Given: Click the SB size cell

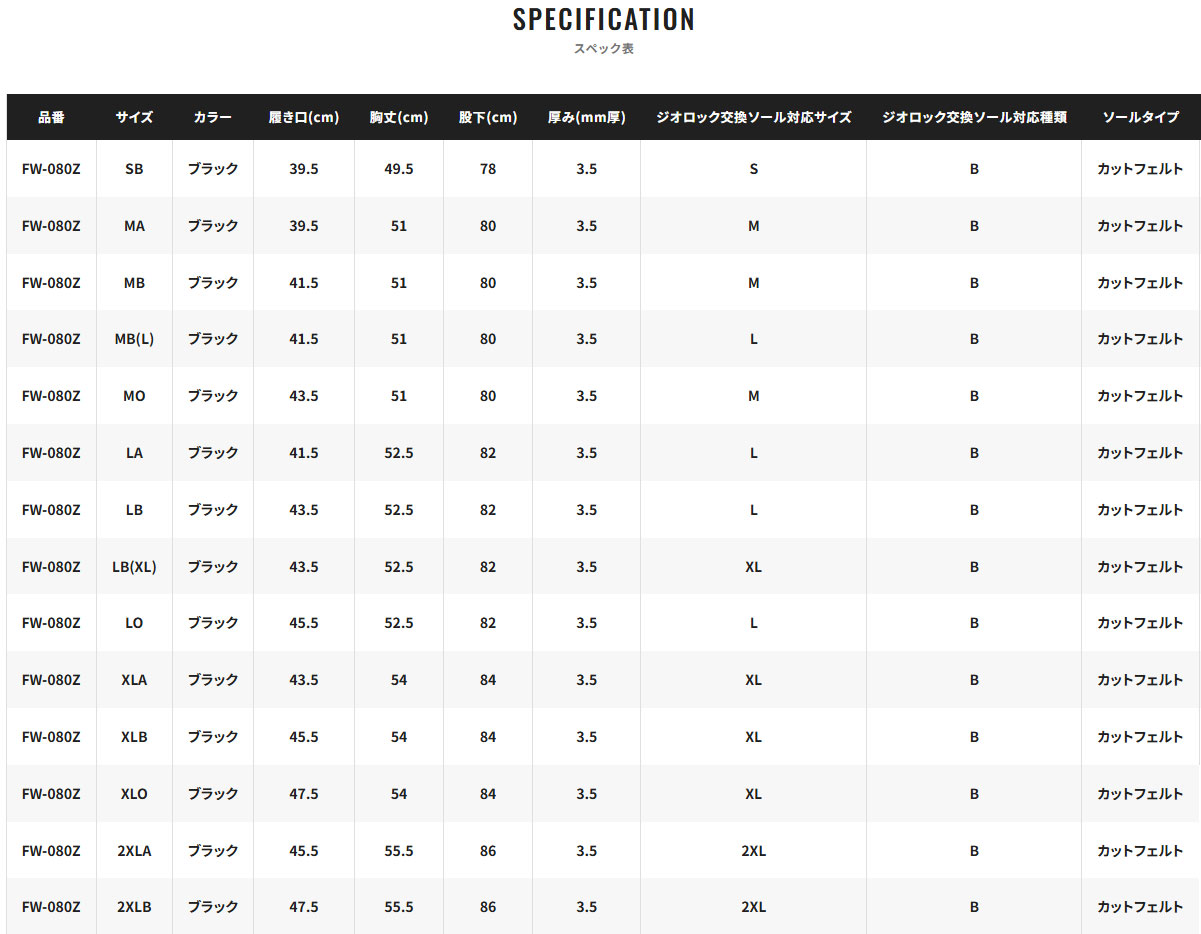Looking at the screenshot, I should (134, 169).
